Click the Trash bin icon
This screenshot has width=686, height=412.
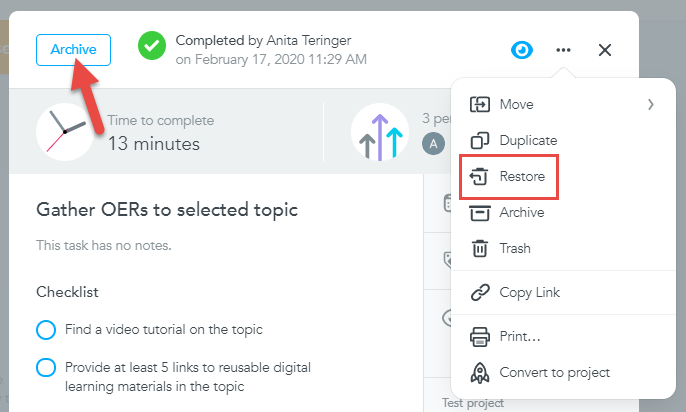coord(480,248)
